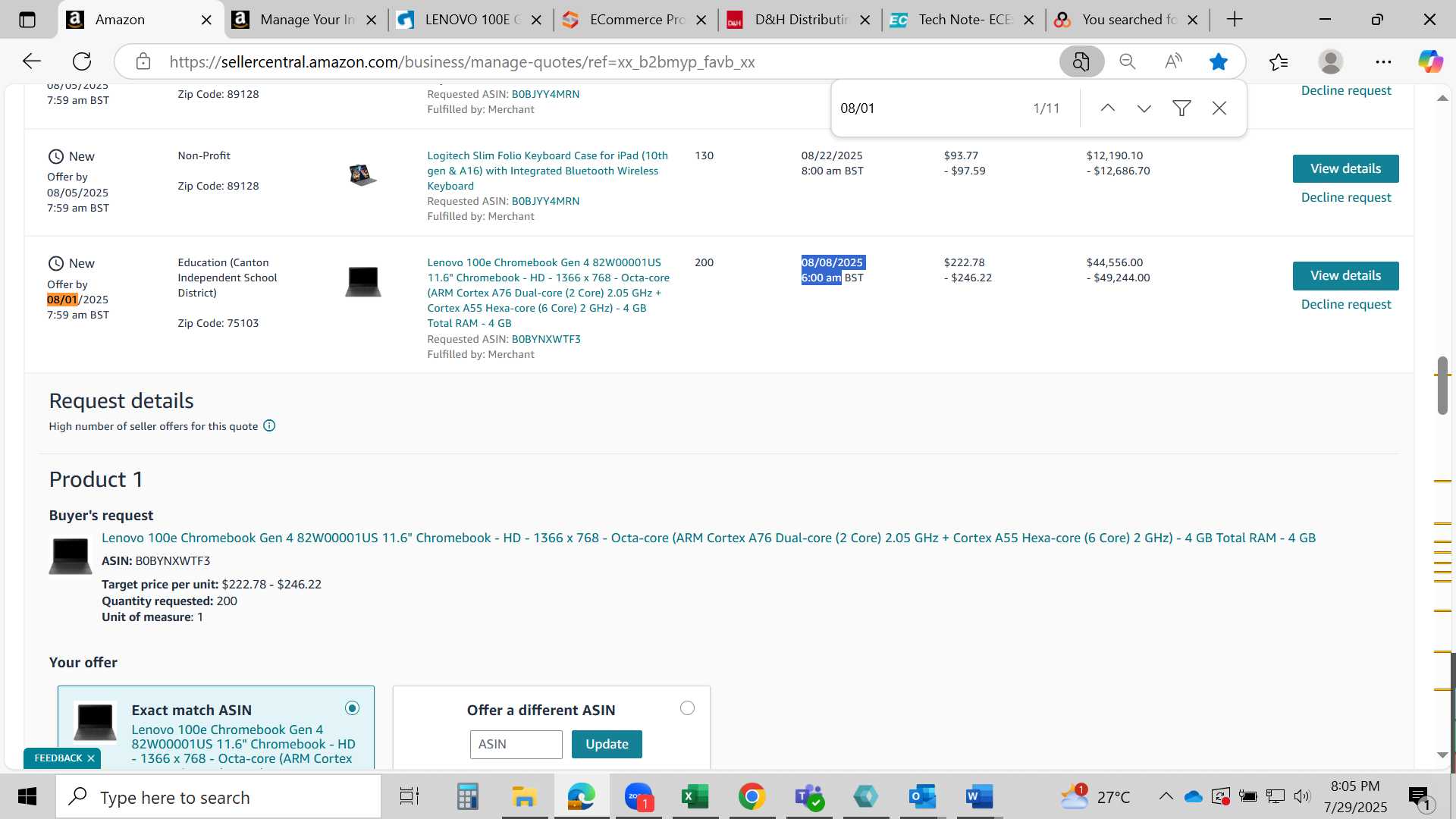Click the Update button beside ASIN field

(607, 744)
